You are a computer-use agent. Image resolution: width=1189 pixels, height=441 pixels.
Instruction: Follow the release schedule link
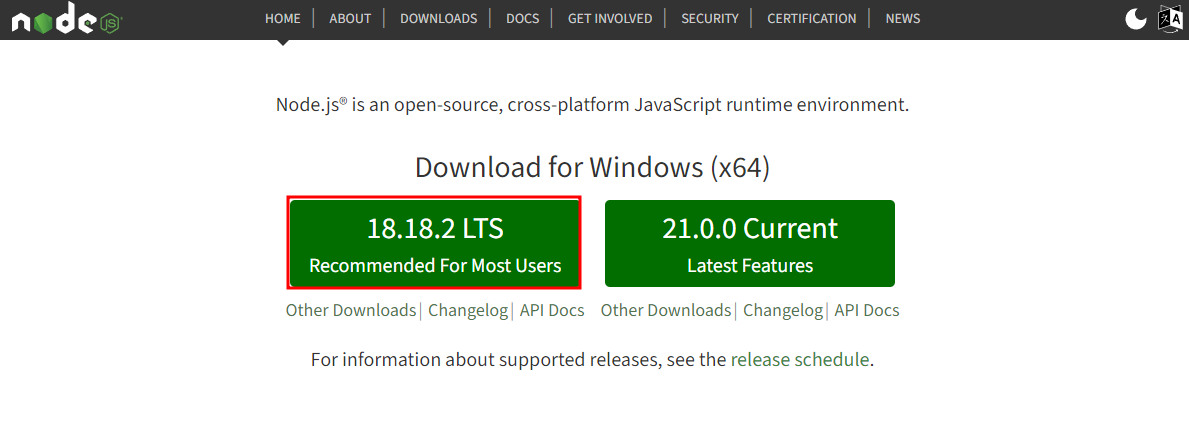[800, 360]
